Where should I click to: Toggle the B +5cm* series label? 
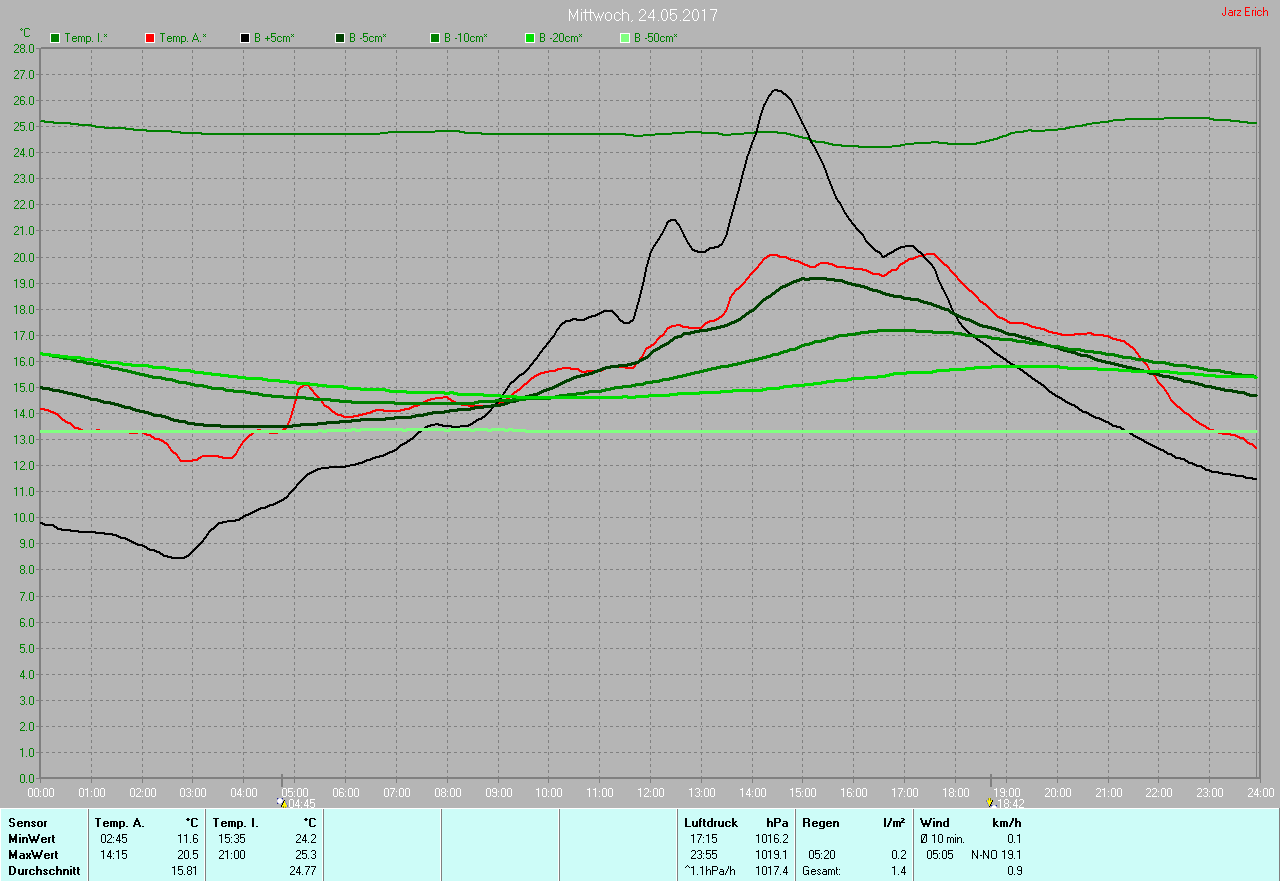point(274,38)
